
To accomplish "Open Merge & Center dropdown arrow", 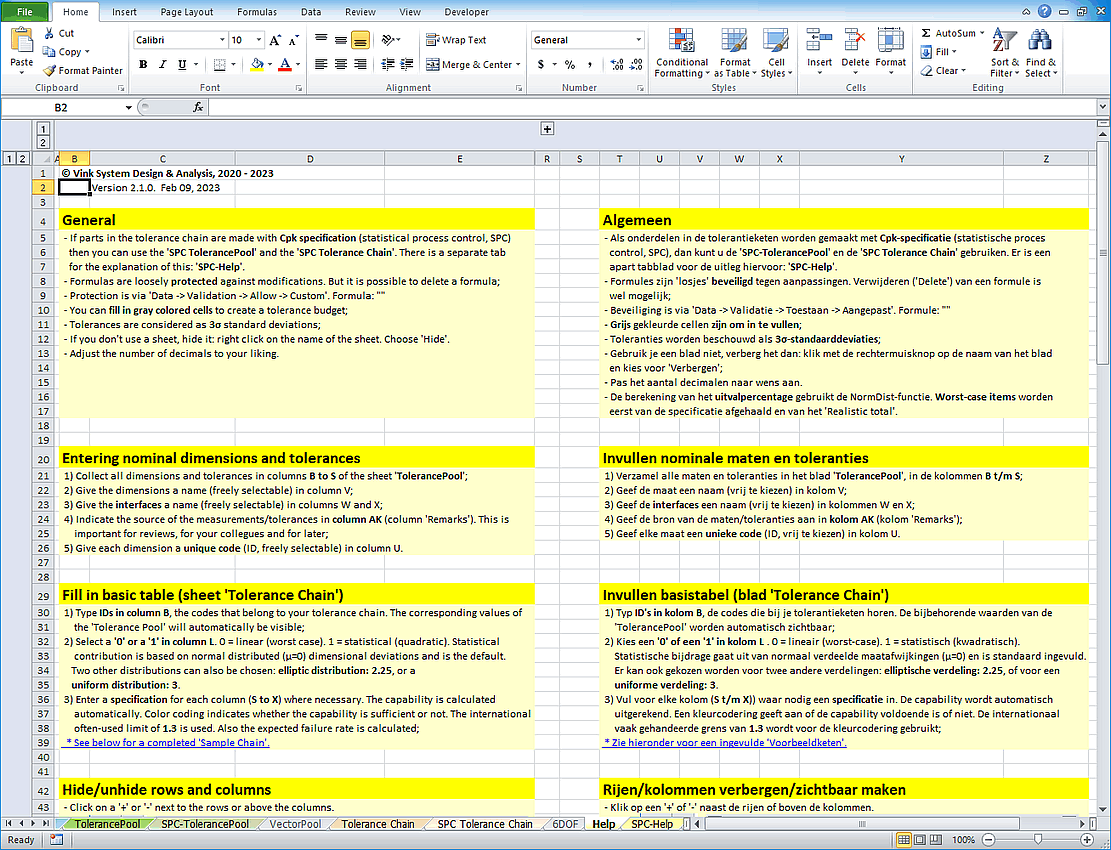I will [x=519, y=64].
